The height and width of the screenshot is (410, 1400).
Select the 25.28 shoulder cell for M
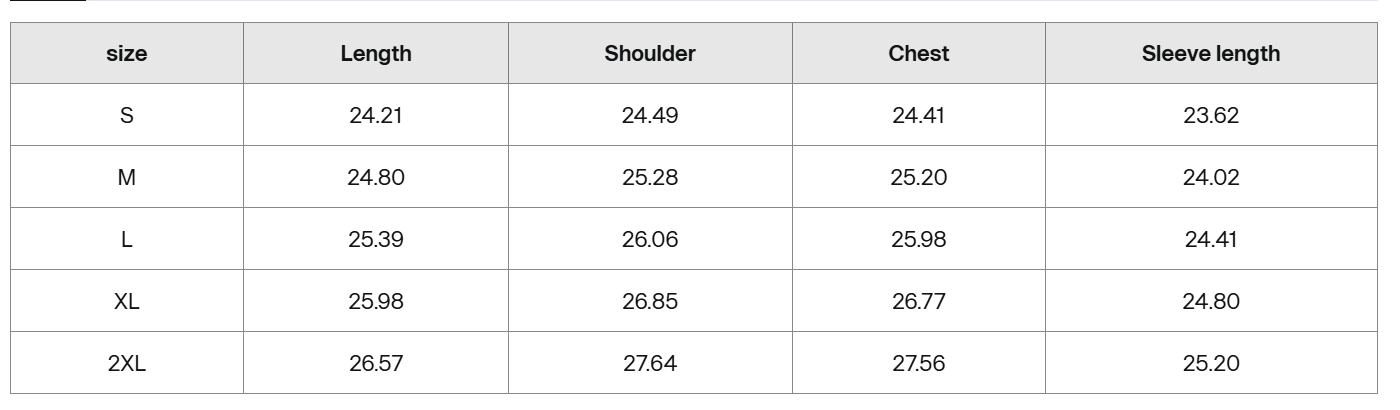click(650, 178)
